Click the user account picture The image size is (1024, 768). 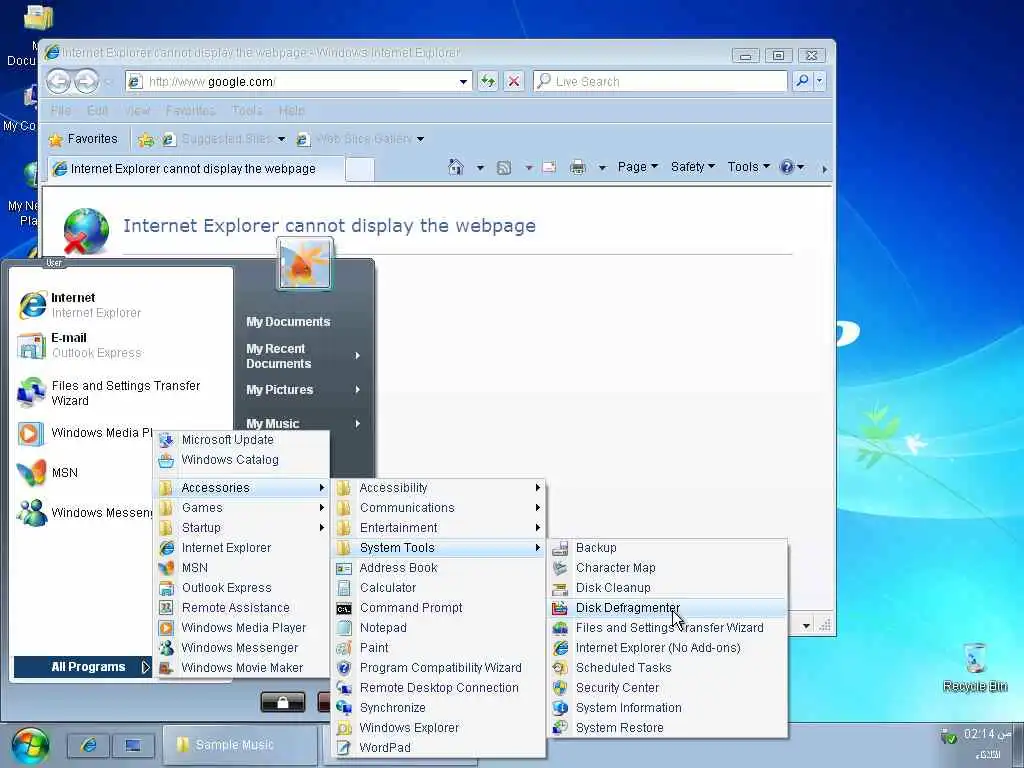(304, 264)
